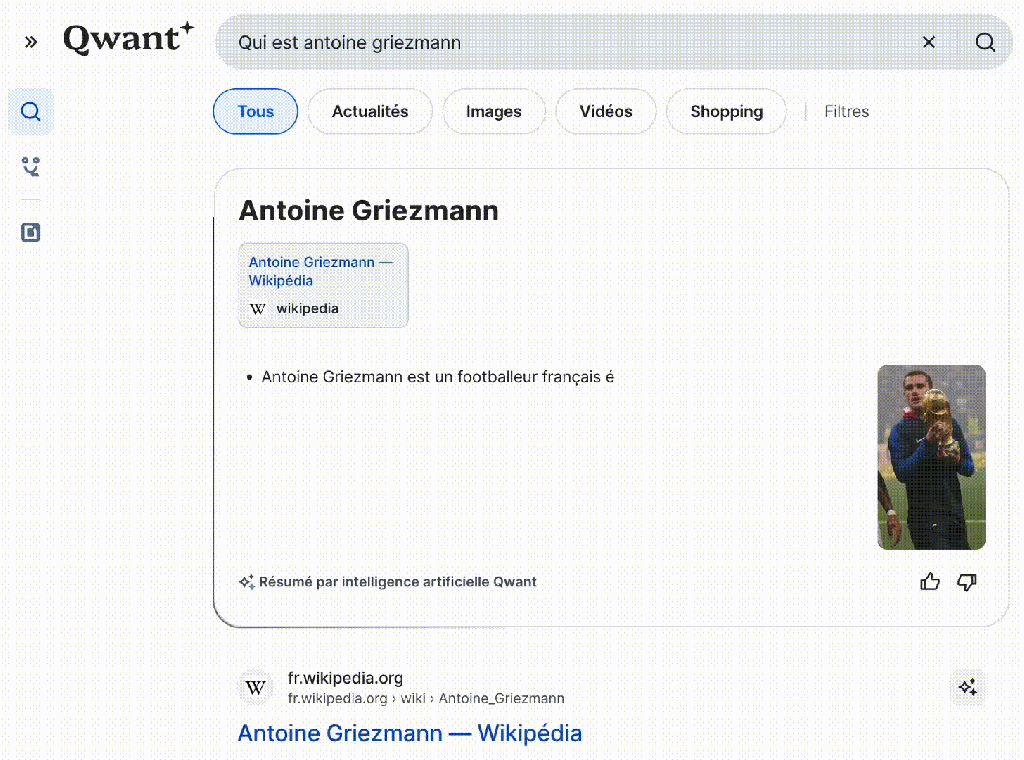Screen dimensions: 1024x760
Task: Open the Qwant Junior sidebar icon
Action: pos(31,166)
